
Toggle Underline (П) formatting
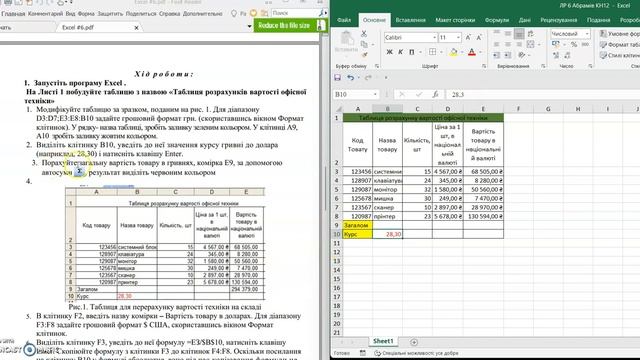tap(411, 52)
